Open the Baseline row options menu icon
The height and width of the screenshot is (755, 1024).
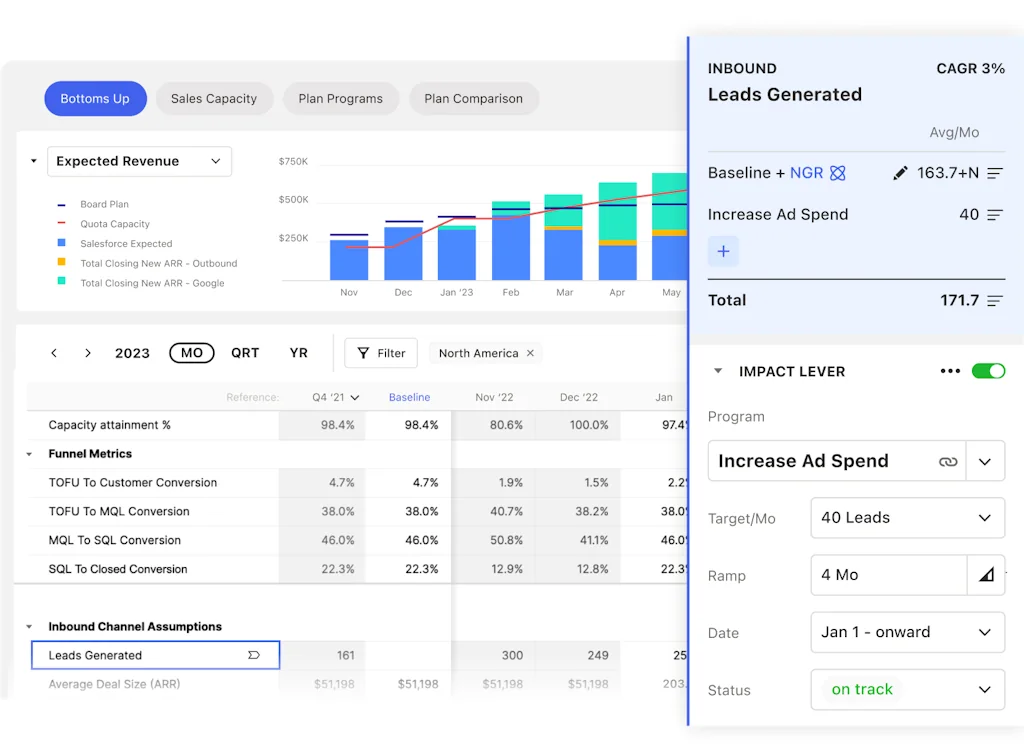tap(994, 173)
